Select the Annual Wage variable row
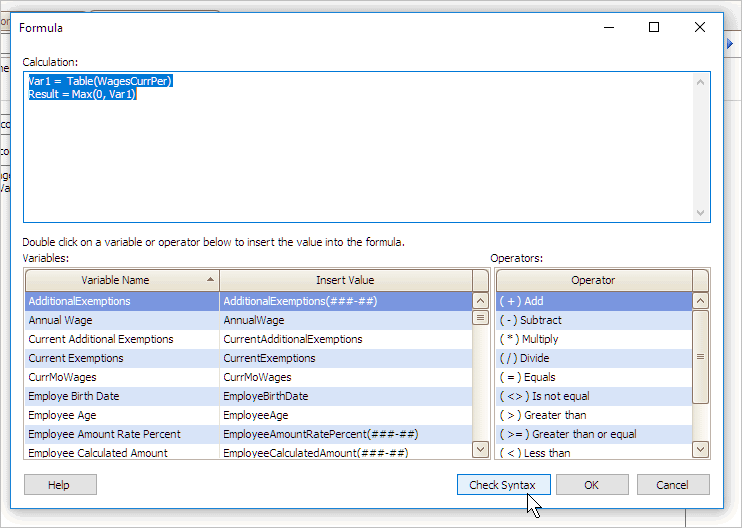Viewport: 742px width, 528px height. (x=122, y=320)
